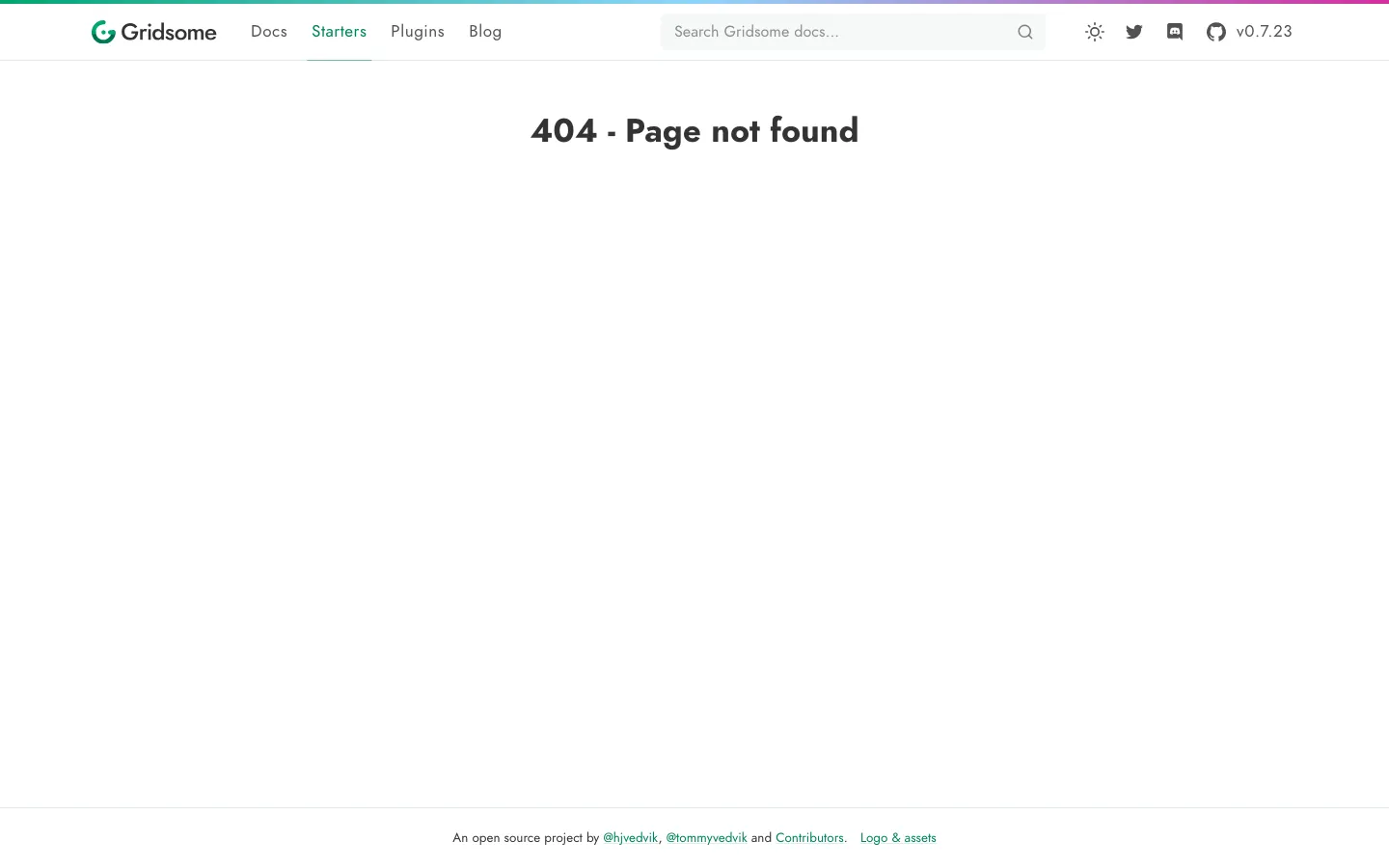
Task: Open the GitHub icon link
Action: pos(1216,32)
